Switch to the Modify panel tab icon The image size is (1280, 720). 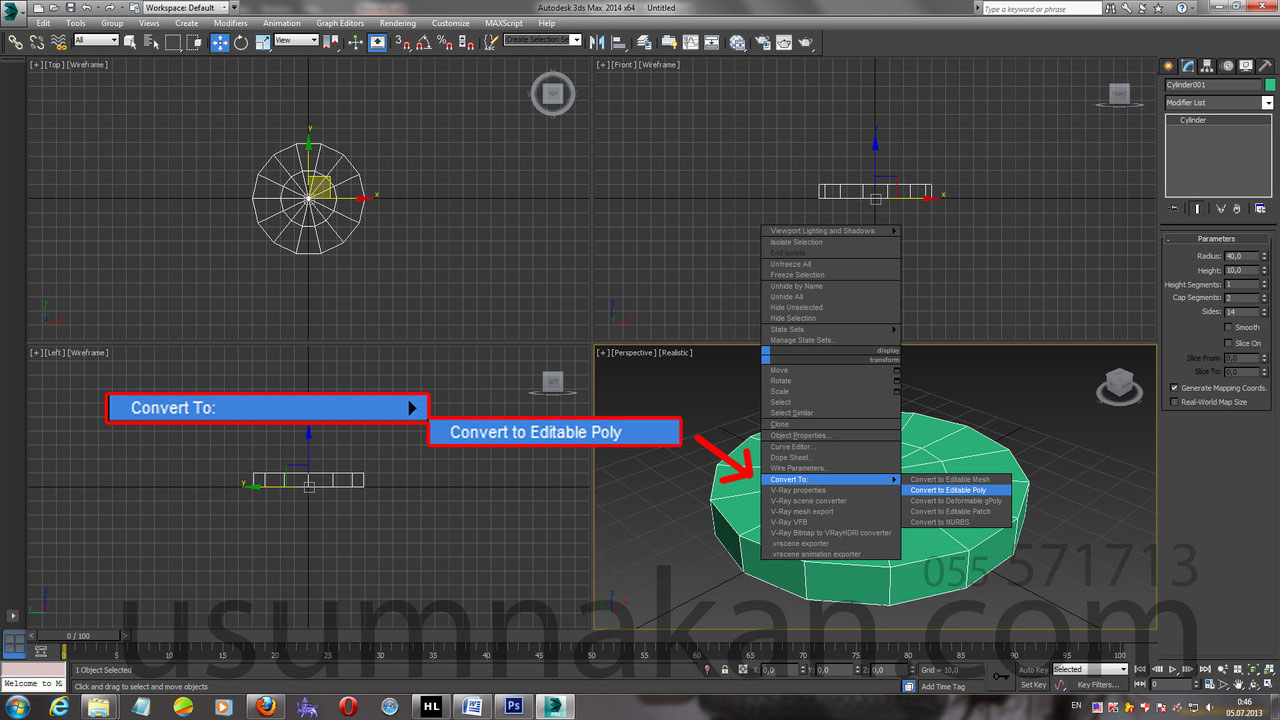point(1186,65)
